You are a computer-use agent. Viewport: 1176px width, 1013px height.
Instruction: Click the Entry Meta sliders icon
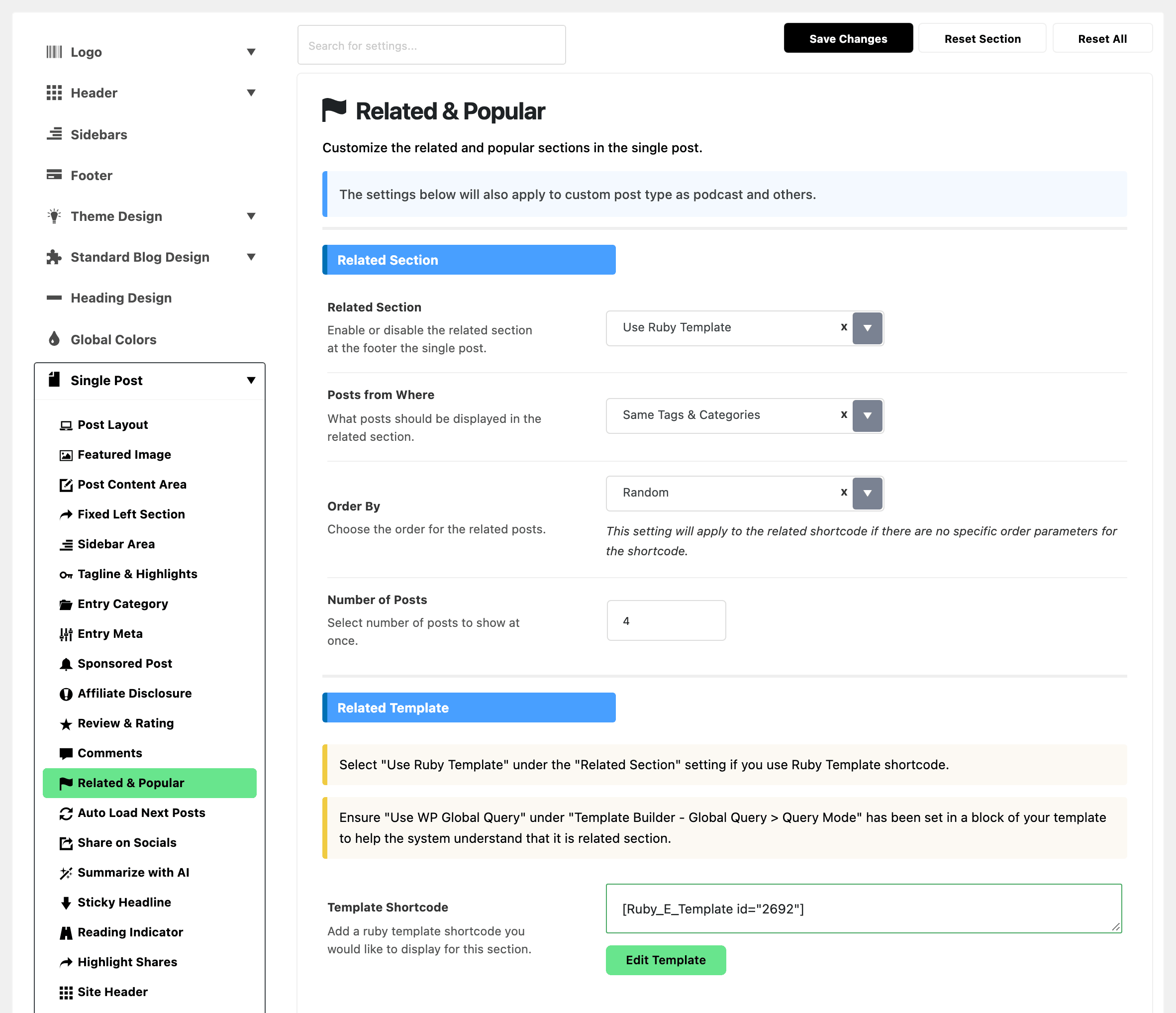[66, 634]
